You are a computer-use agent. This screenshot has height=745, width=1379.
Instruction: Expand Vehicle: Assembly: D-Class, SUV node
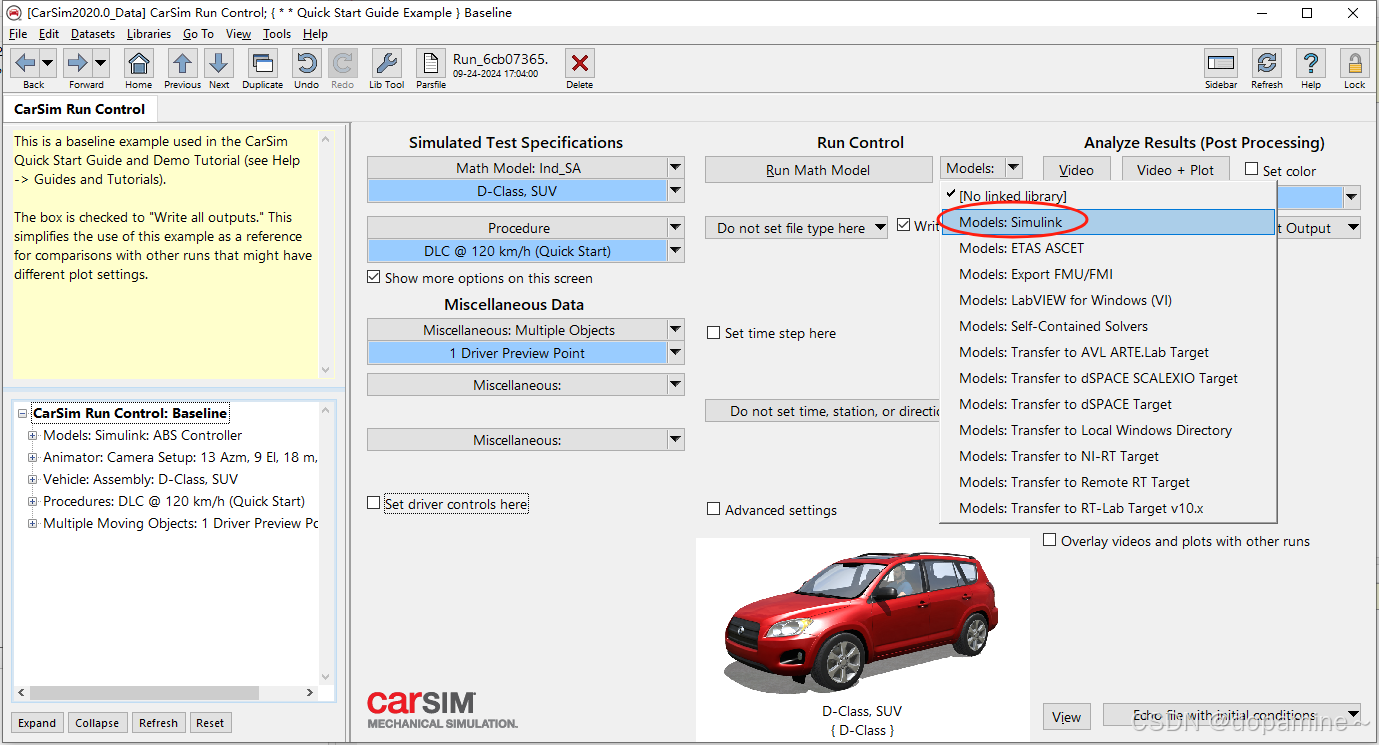point(32,479)
